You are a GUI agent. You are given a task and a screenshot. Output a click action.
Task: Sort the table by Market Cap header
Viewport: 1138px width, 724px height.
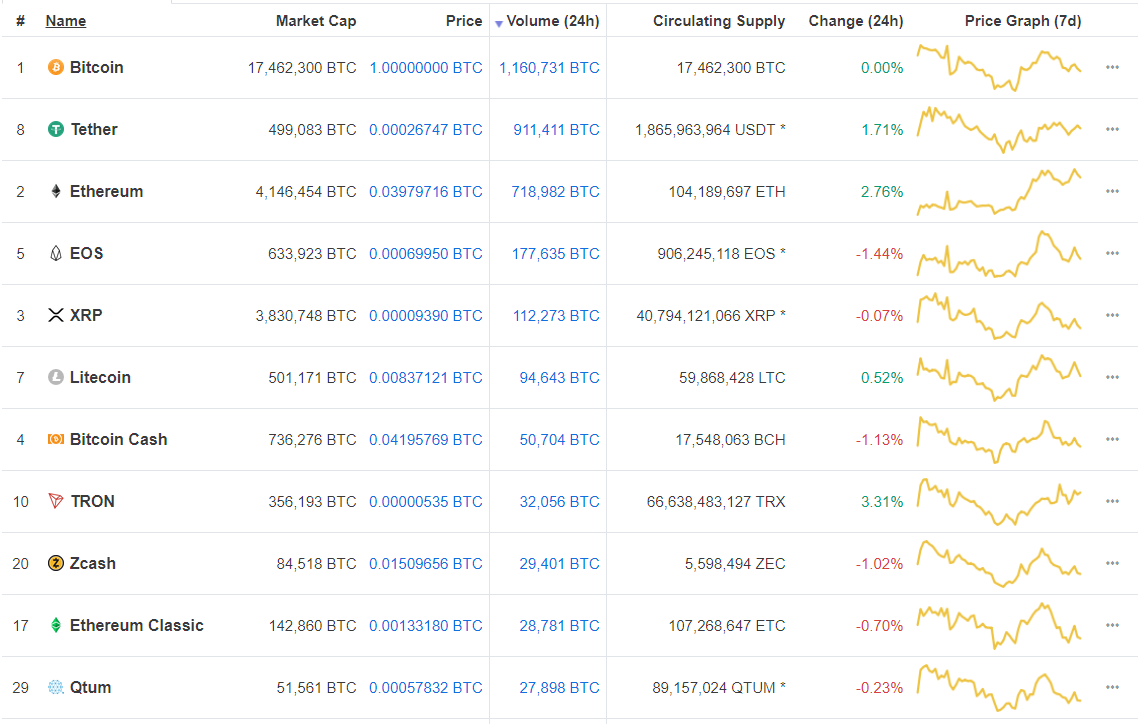point(315,21)
